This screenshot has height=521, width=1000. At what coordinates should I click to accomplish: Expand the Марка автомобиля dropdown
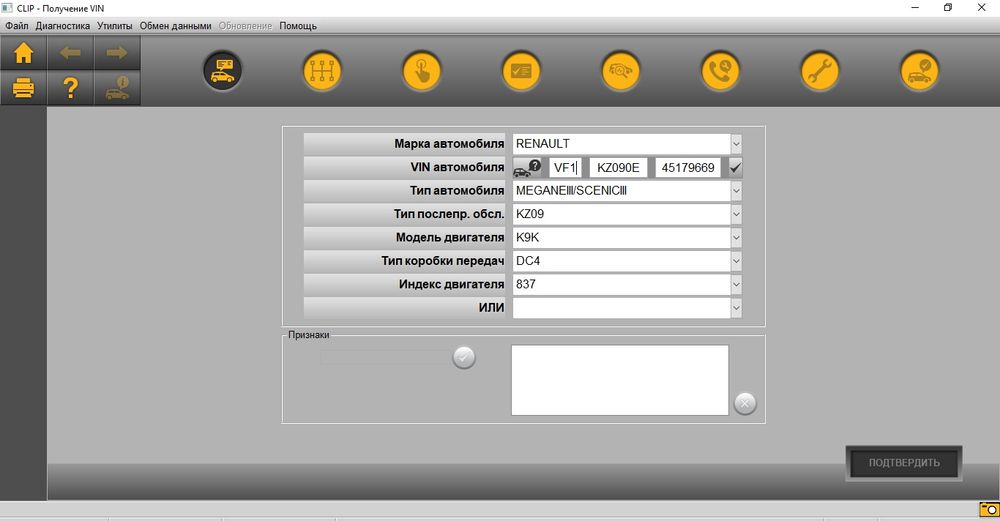tap(736, 144)
